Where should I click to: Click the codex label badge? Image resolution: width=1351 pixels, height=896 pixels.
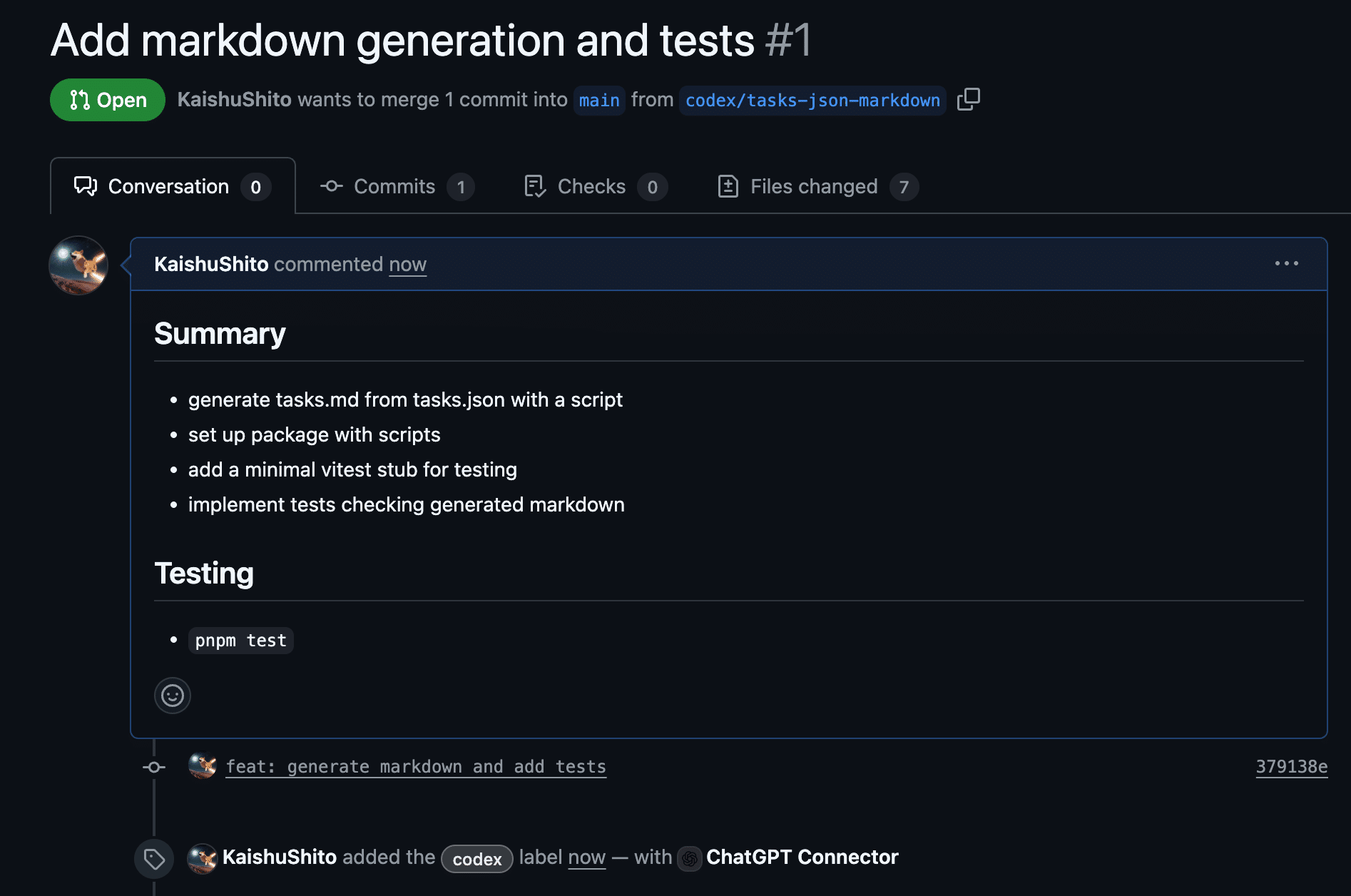tap(476, 859)
